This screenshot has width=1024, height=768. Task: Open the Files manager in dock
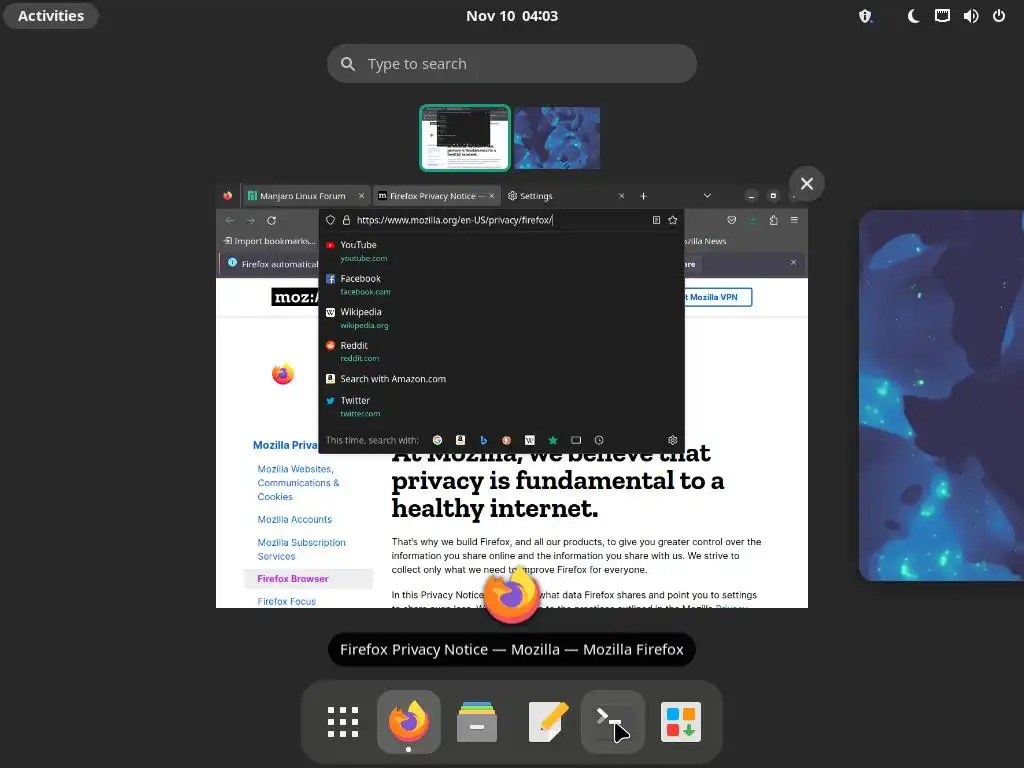[477, 722]
